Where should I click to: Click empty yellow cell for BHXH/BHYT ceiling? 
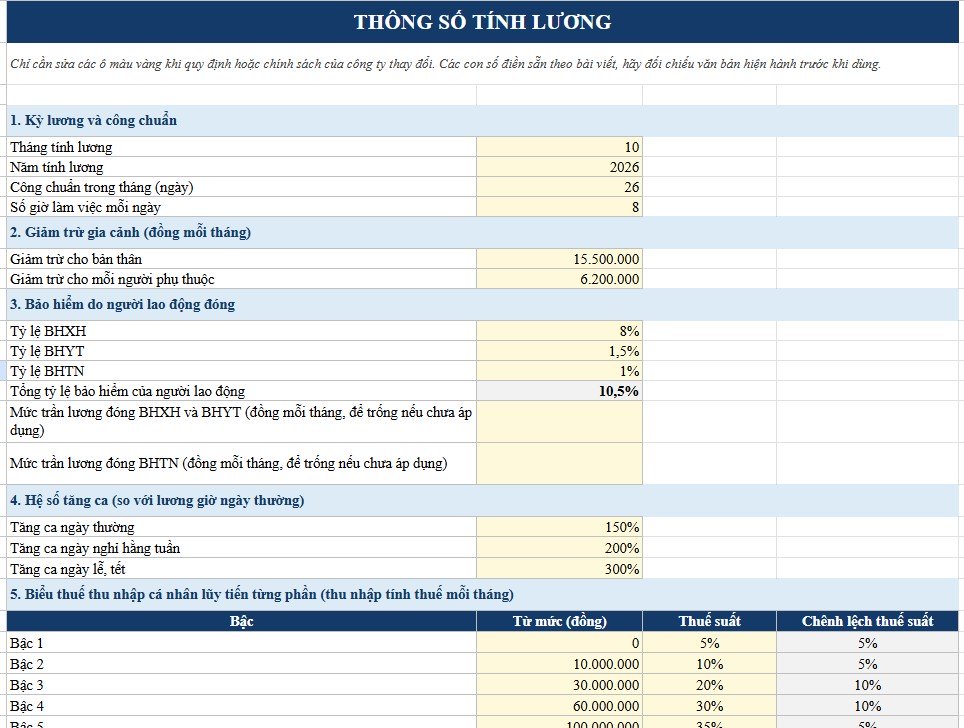click(559, 422)
